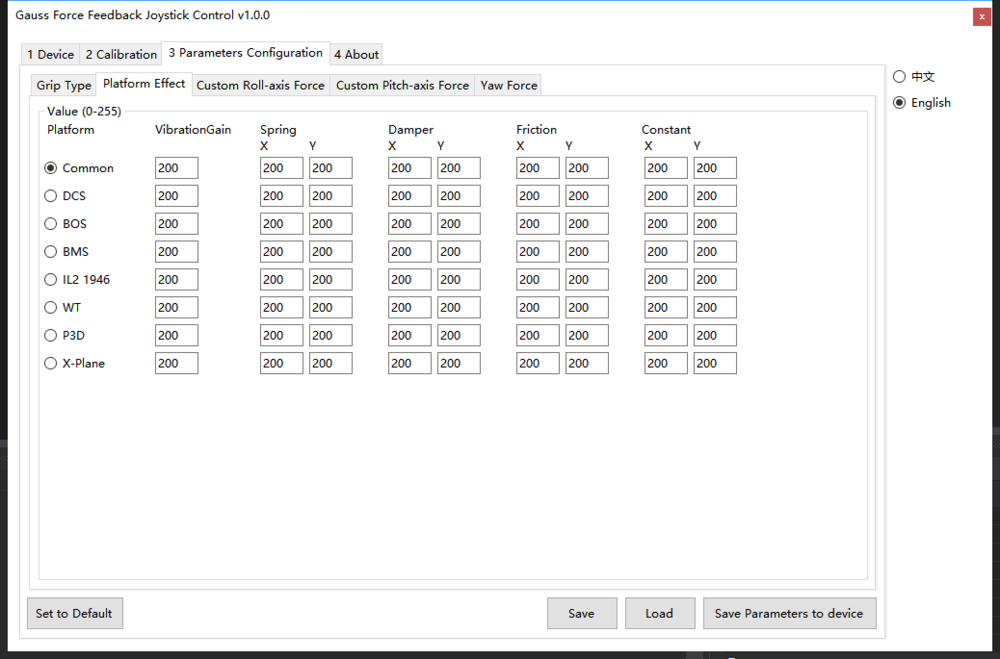The width and height of the screenshot is (1000, 659).
Task: Open the Custom Roll-axis Force tab
Action: point(260,85)
